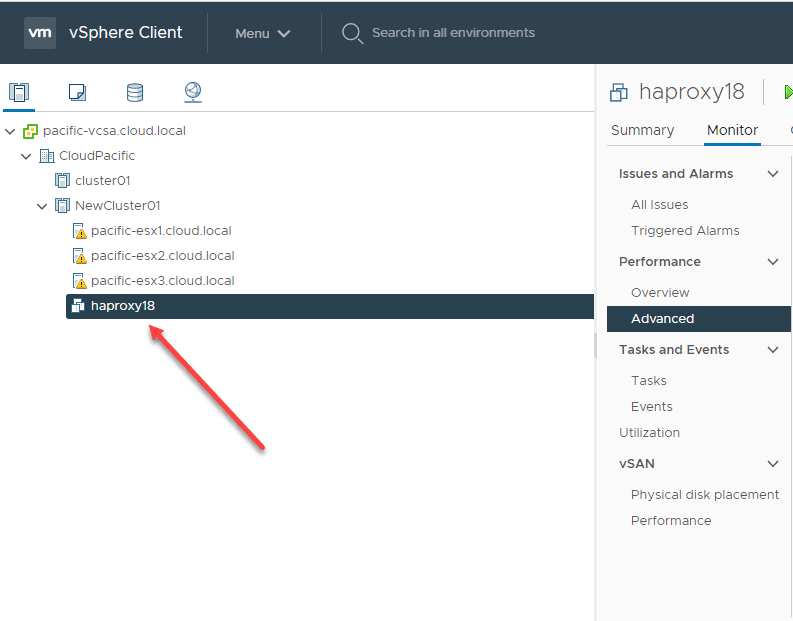Open Utilization
Viewport: 793px width, 621px height.
(649, 433)
